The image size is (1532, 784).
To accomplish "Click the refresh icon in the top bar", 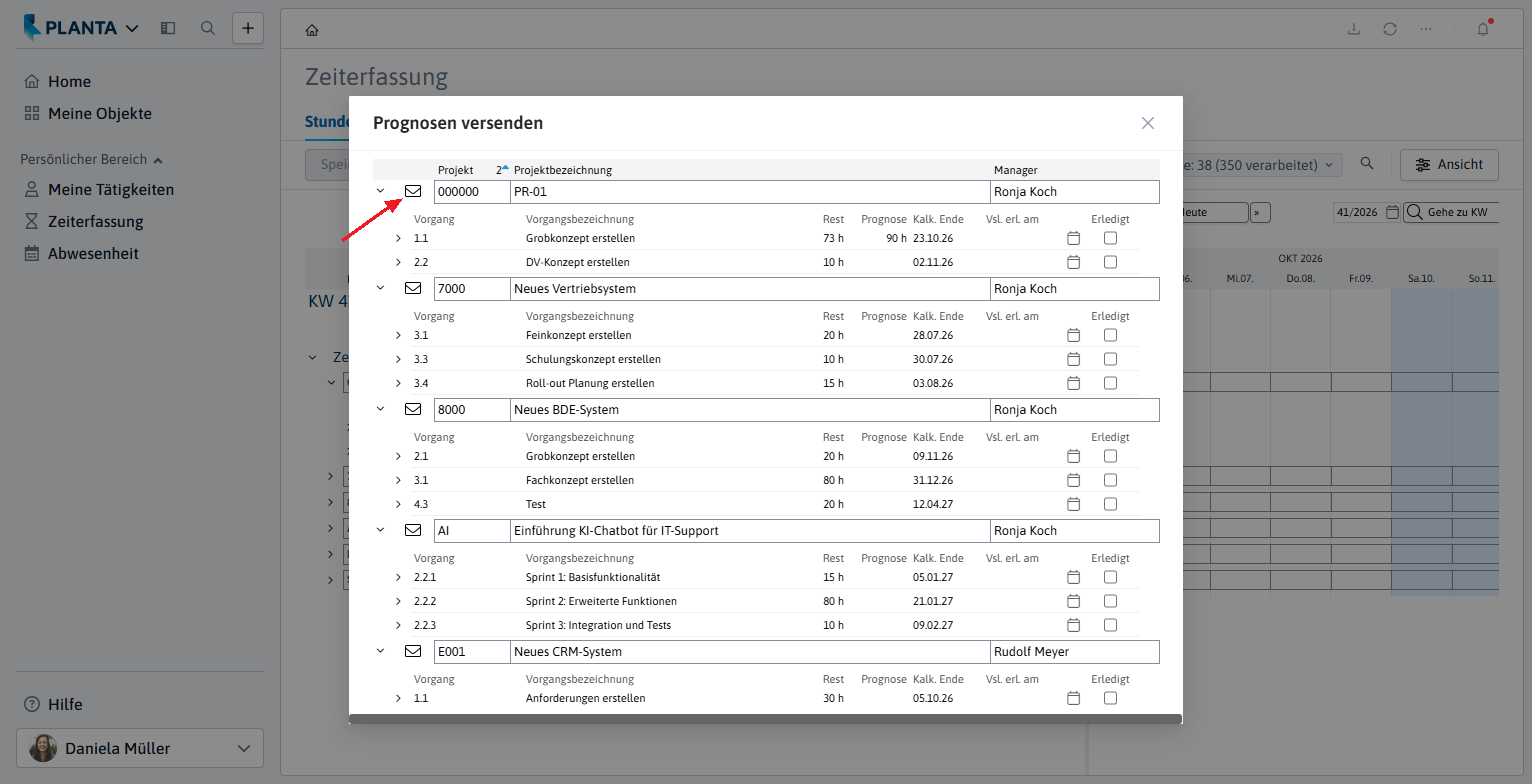I will tap(1390, 29).
